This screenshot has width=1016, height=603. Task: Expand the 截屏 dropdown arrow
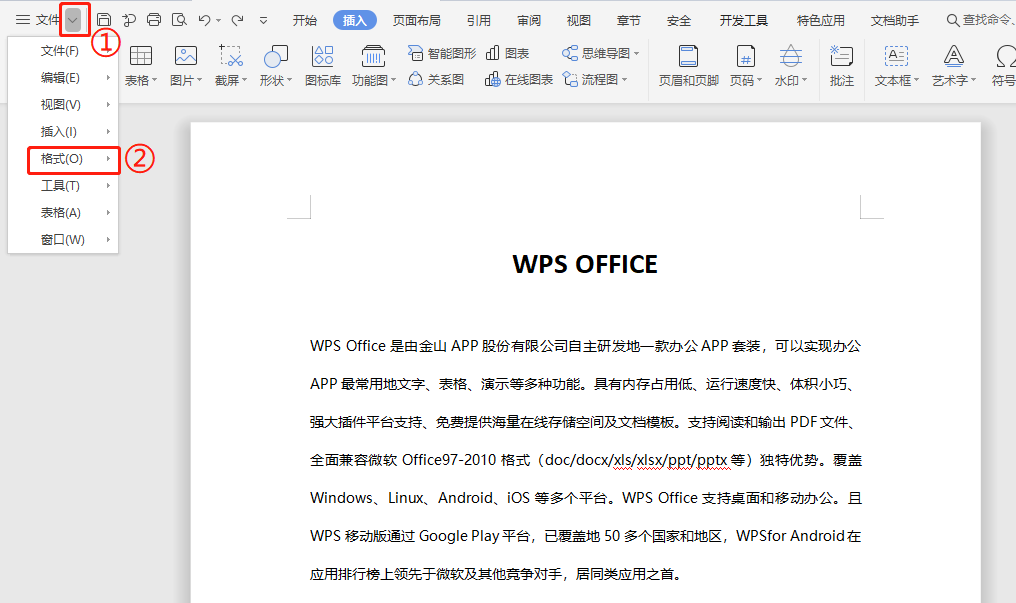244,80
